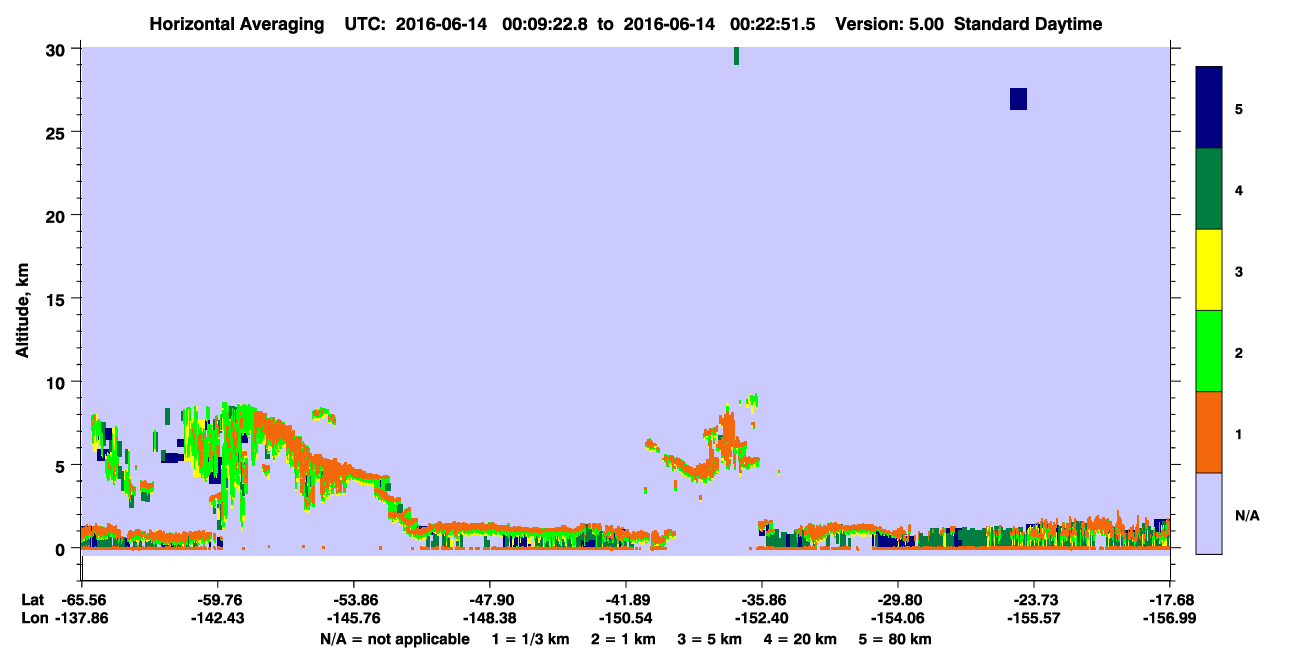Screen dimensions: 1300x667
Task: Click the altitude tick label 20
Action: (x=56, y=215)
